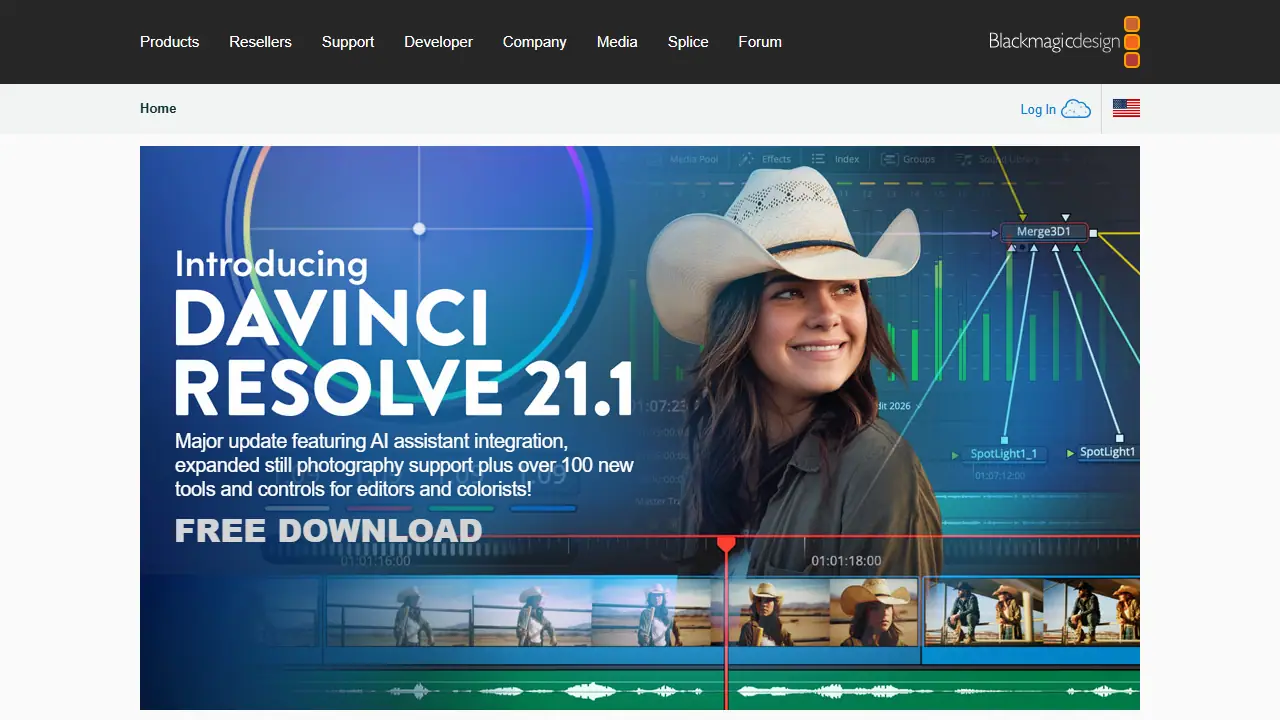Click the red playhead marker on timeline

point(726,545)
